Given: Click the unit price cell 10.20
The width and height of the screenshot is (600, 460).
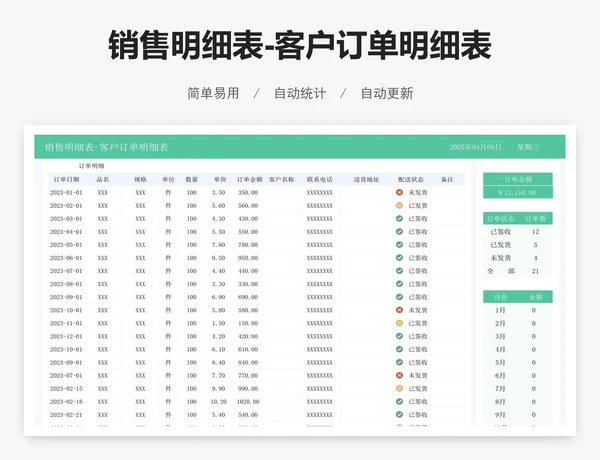Looking at the screenshot, I should click(x=218, y=401).
